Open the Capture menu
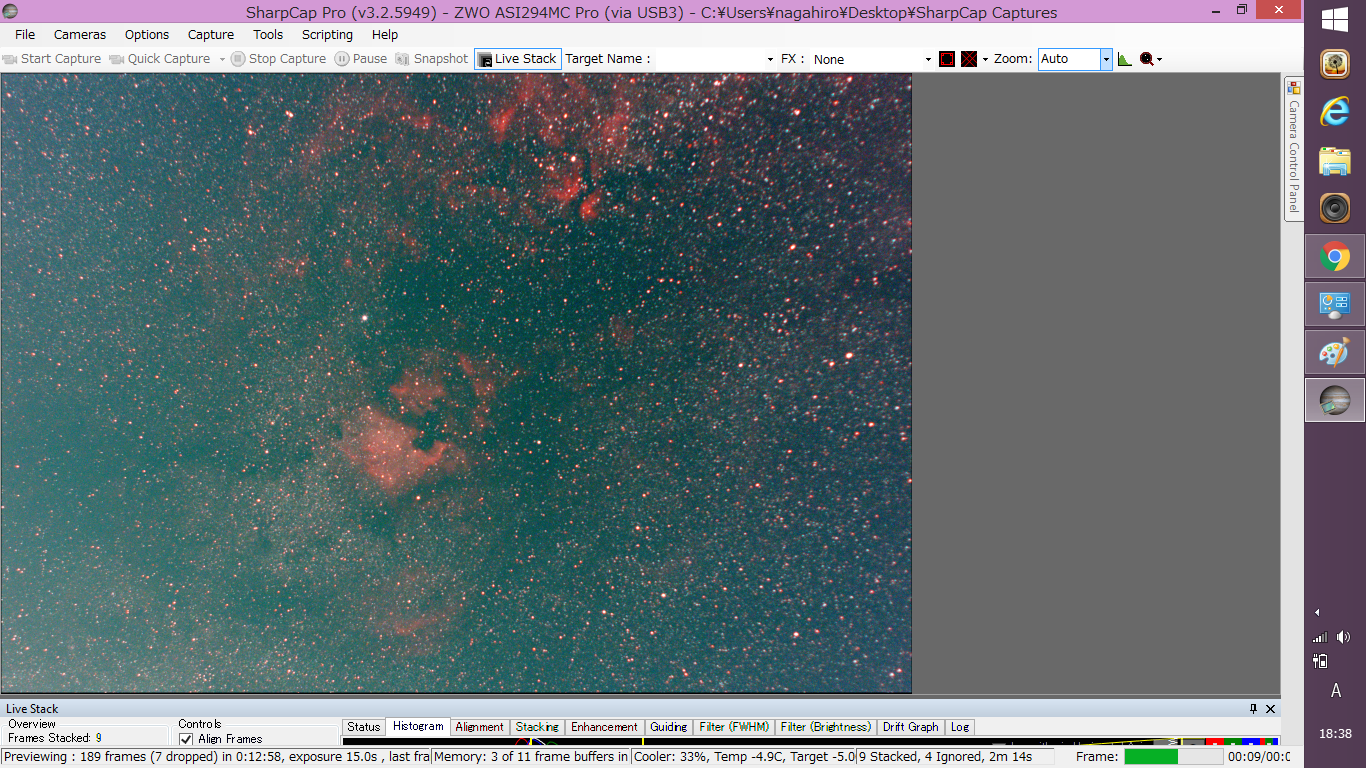The image size is (1366, 768). click(x=211, y=34)
